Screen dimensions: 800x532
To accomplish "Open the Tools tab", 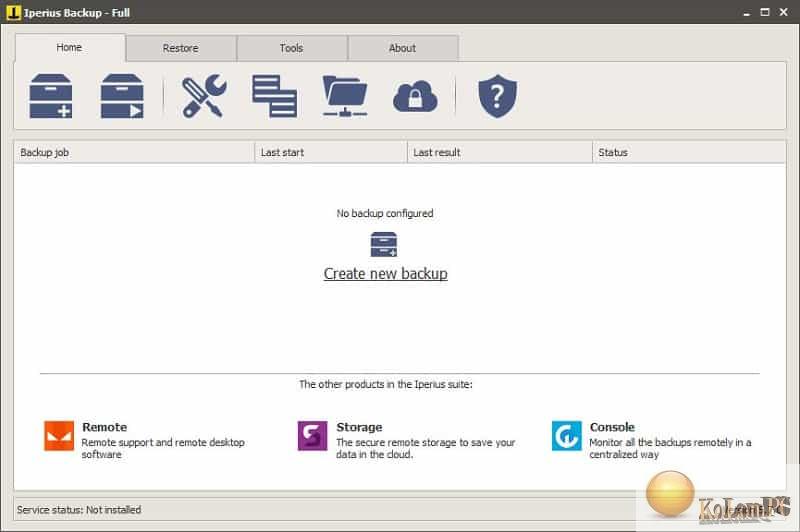I will click(291, 48).
